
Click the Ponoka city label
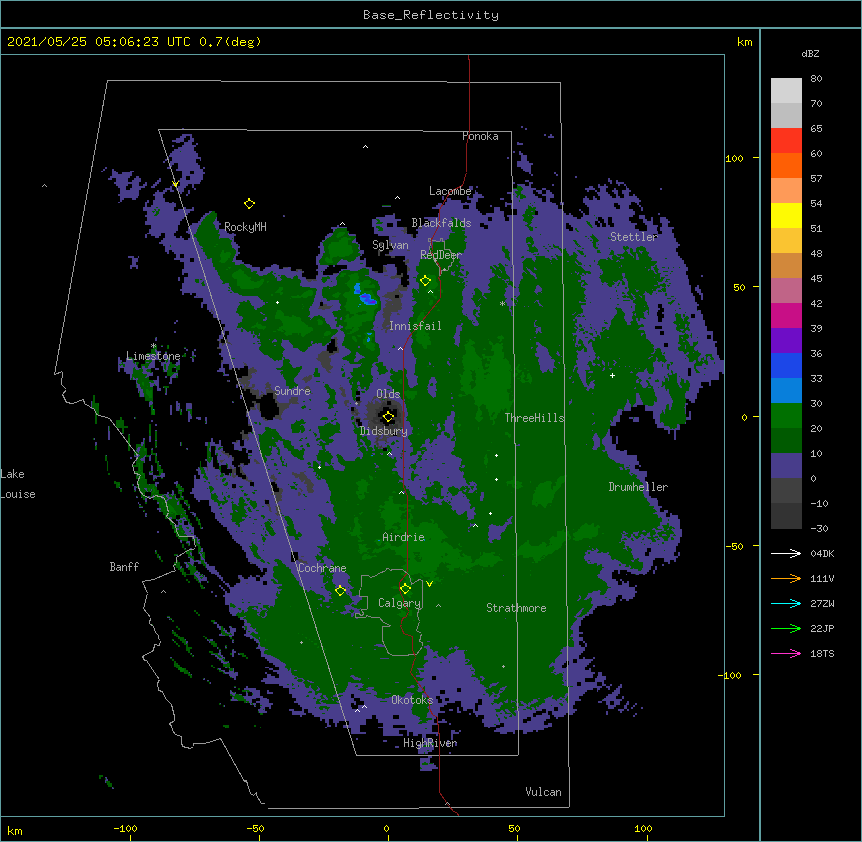[x=480, y=136]
